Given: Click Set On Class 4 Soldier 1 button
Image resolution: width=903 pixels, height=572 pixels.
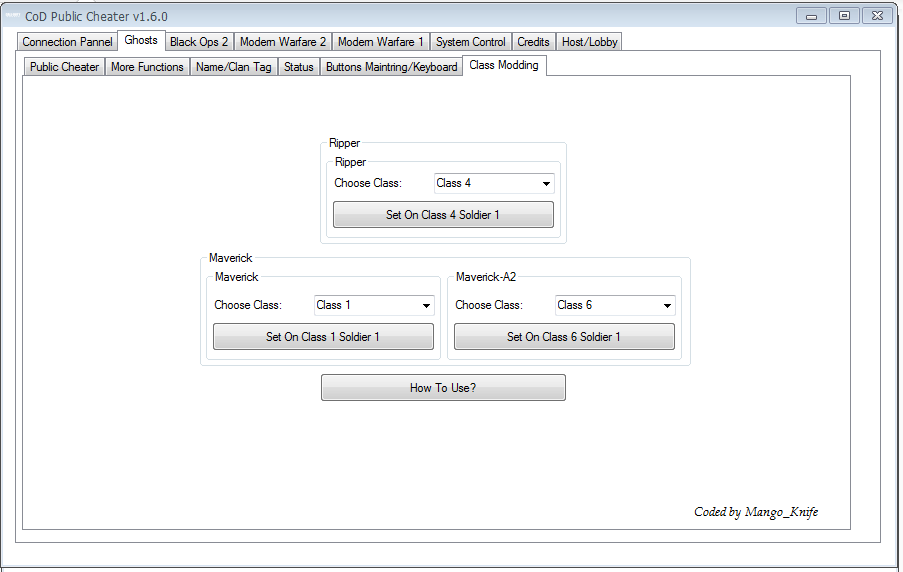Looking at the screenshot, I should click(443, 215).
